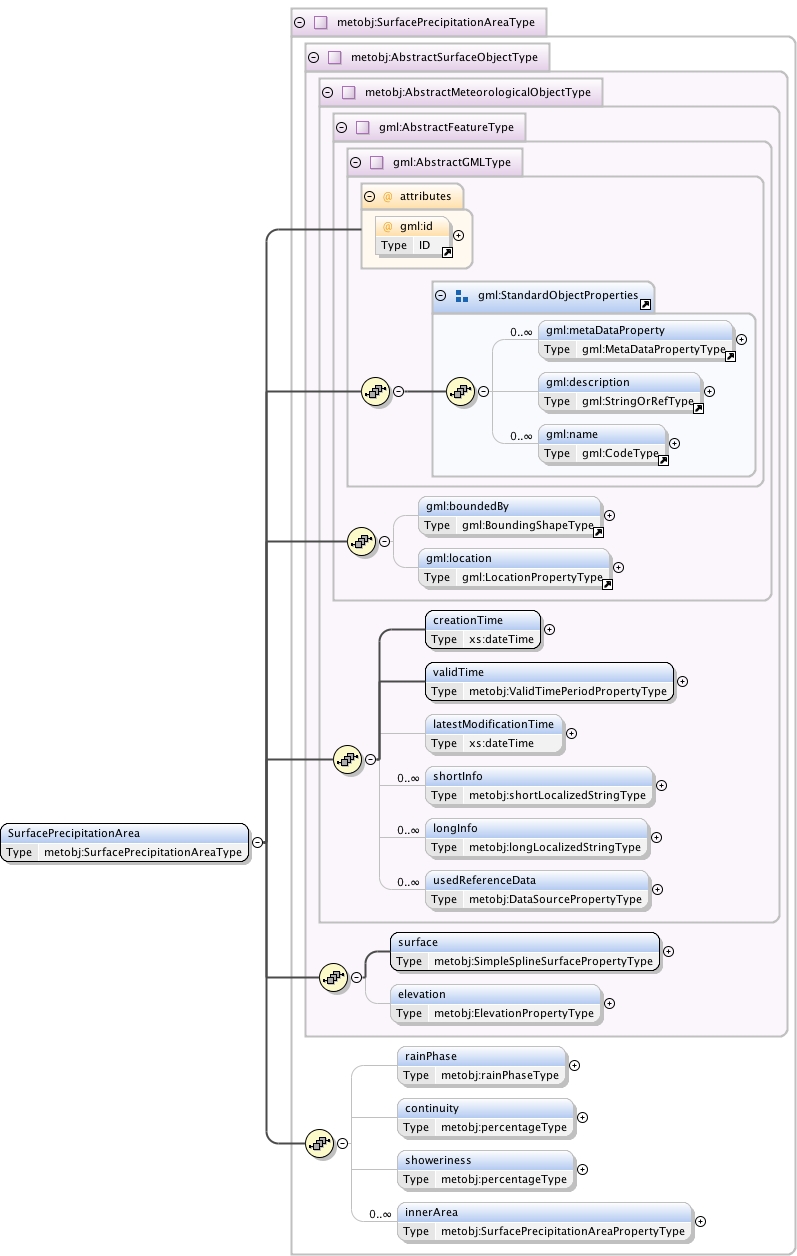This screenshot has width=797, height=1256.
Task: Collapse the sequence containing gml:boundedBy
Action: coord(384,542)
